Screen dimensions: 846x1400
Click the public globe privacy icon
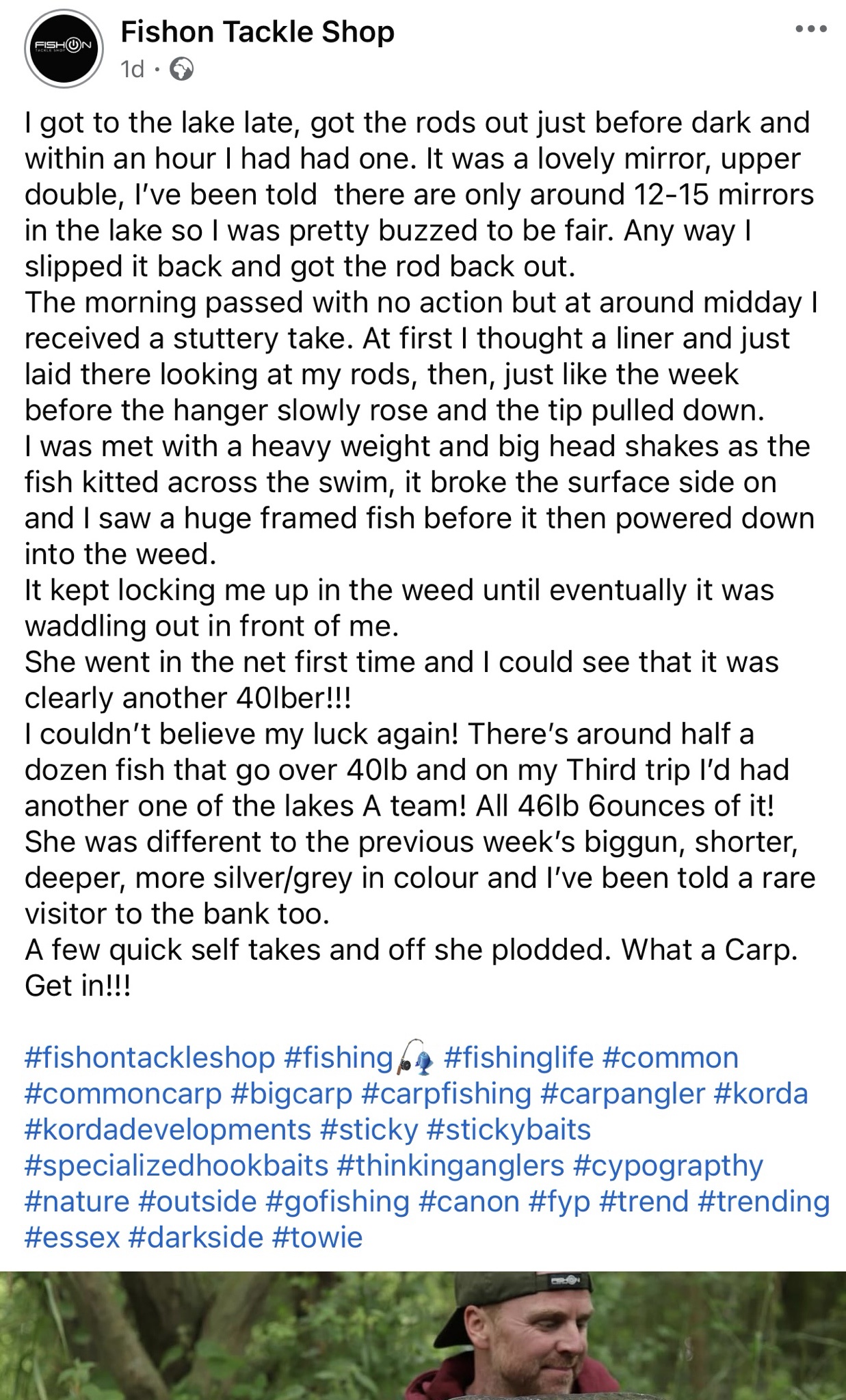pos(181,70)
